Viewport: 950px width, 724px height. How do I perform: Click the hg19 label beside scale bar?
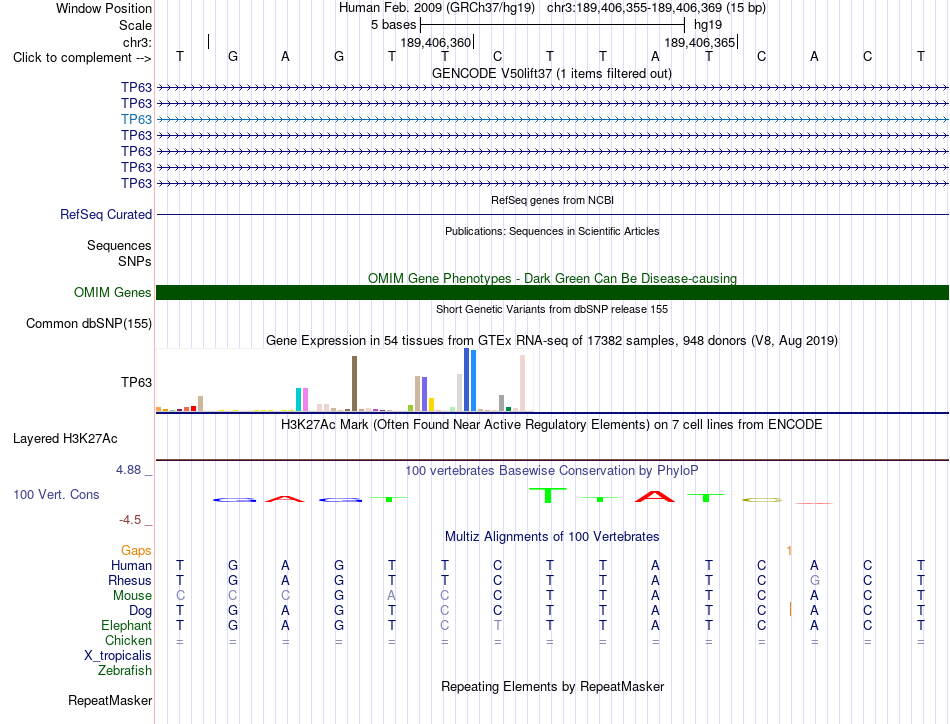pyautogui.click(x=708, y=25)
